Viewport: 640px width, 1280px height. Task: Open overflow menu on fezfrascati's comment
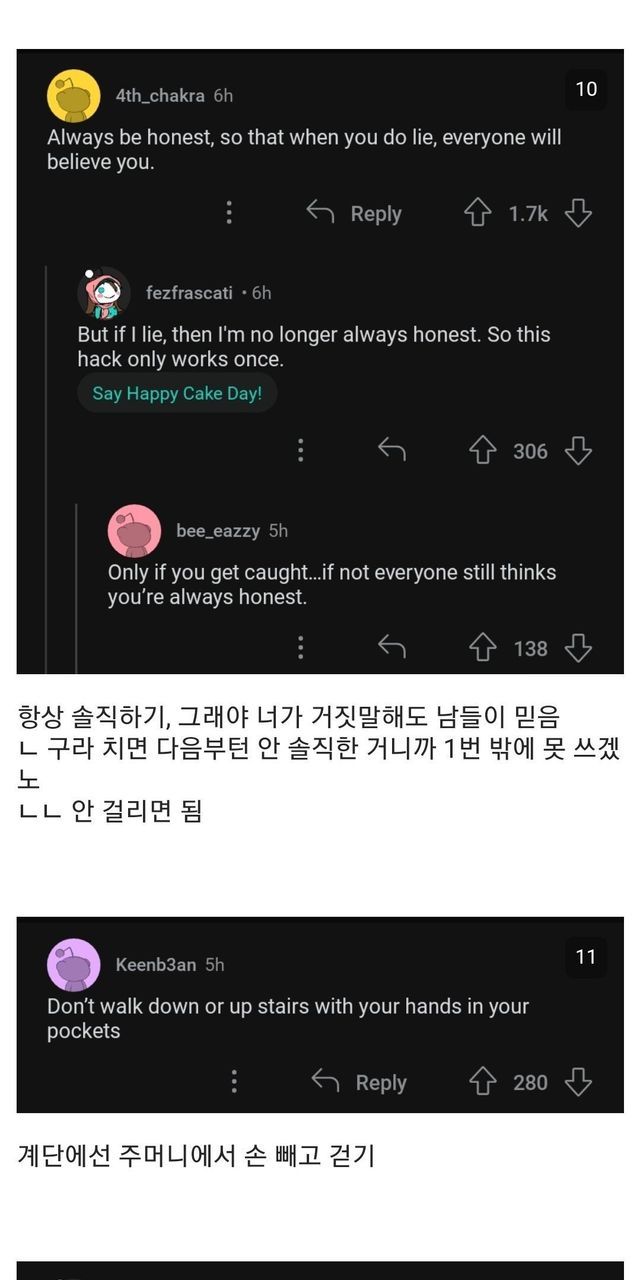300,451
